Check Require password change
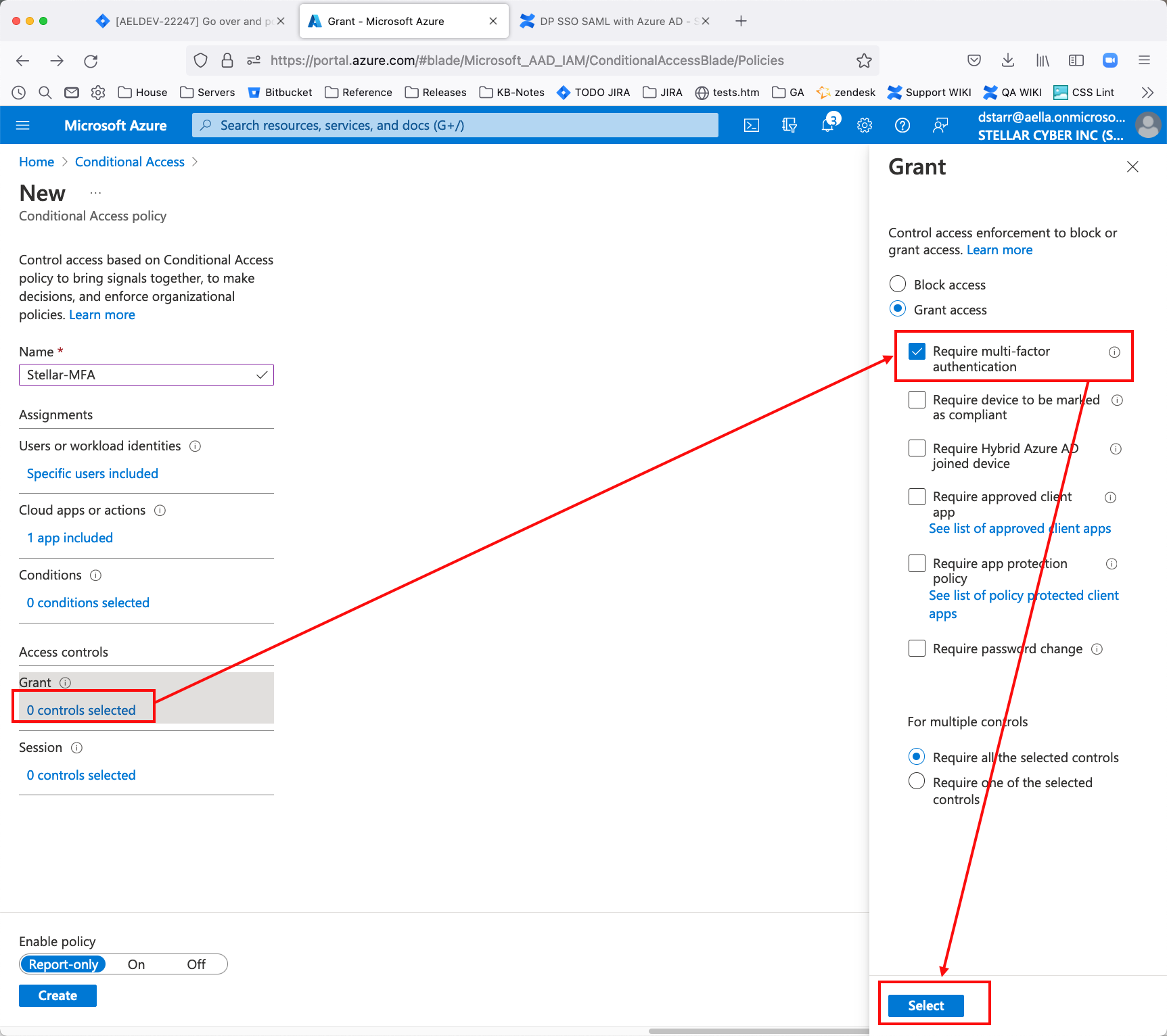 point(917,649)
